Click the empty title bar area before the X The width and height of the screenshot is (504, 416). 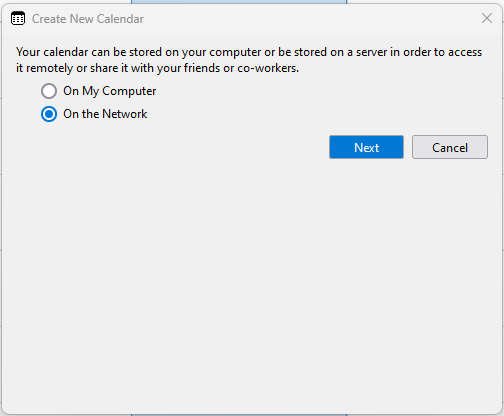310,19
